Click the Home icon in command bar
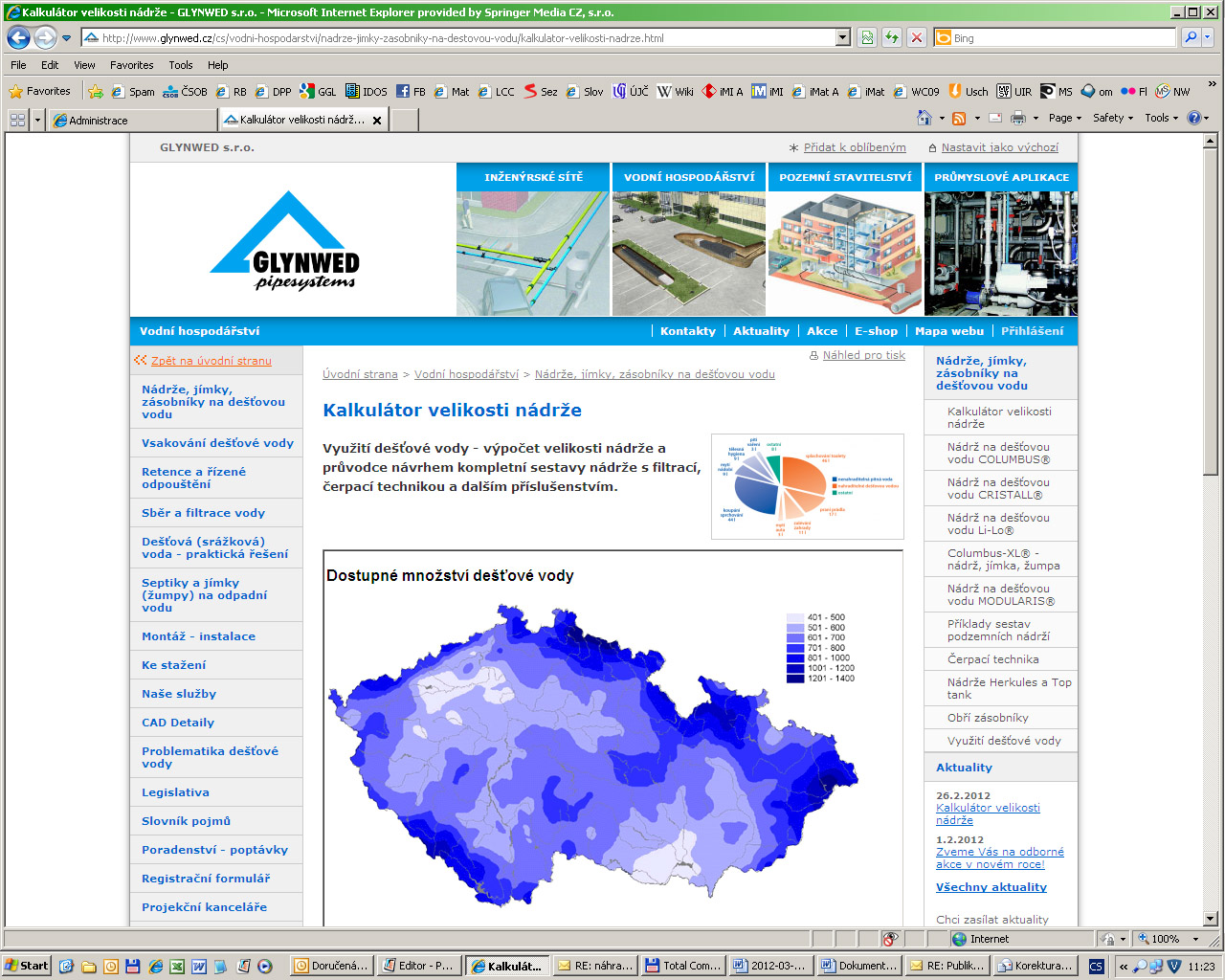This screenshot has height=980, width=1225. click(x=924, y=118)
